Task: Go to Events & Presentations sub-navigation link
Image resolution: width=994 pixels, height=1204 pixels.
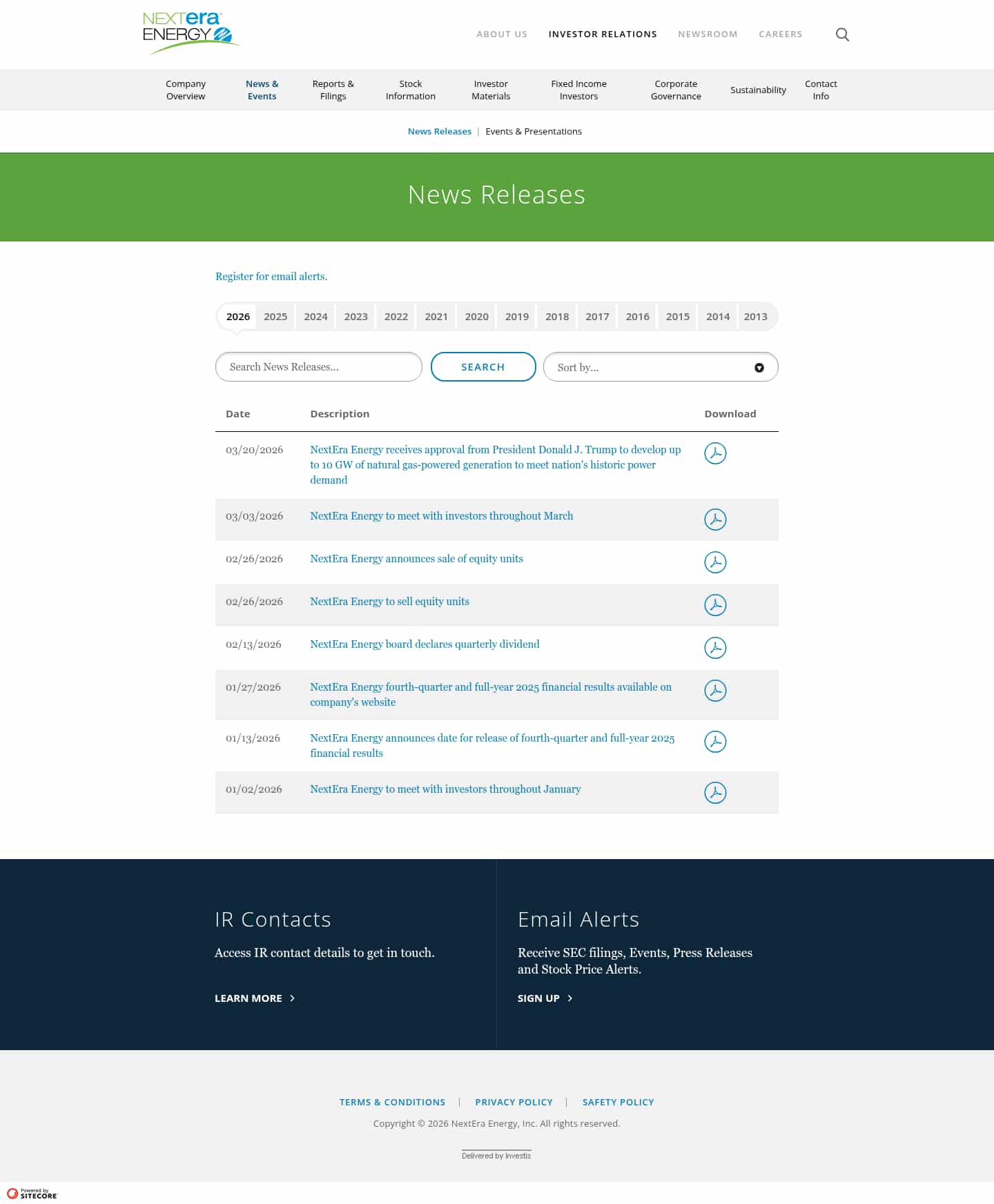Action: coord(534,131)
